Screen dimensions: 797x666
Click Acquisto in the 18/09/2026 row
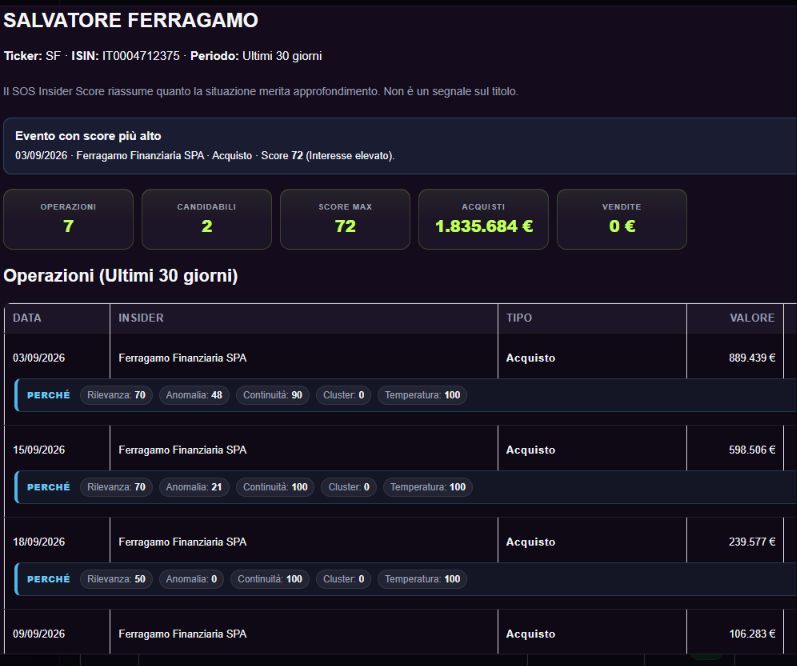coord(530,542)
